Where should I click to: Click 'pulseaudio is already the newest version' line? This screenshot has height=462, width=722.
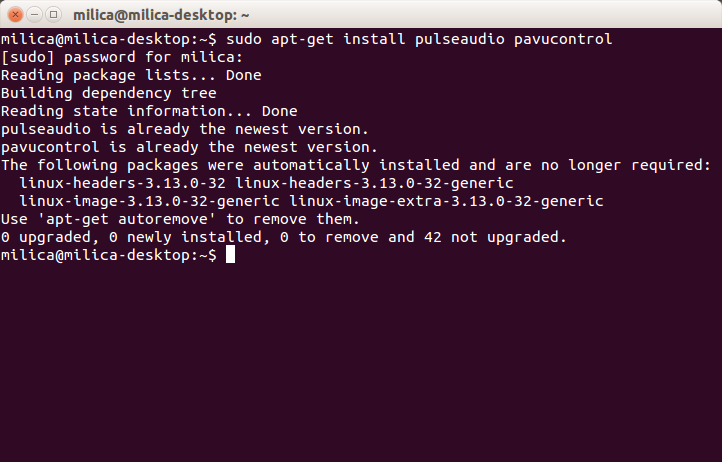pyautogui.click(x=185, y=129)
